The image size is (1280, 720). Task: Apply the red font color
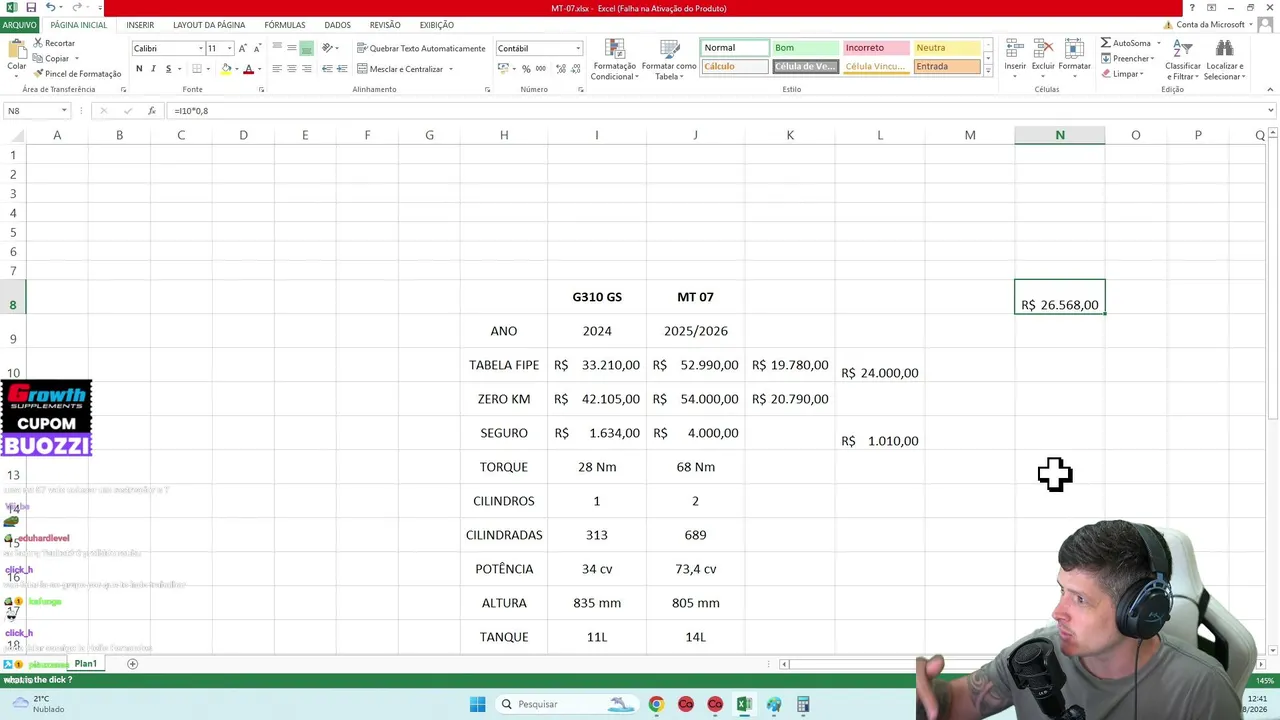[248, 69]
